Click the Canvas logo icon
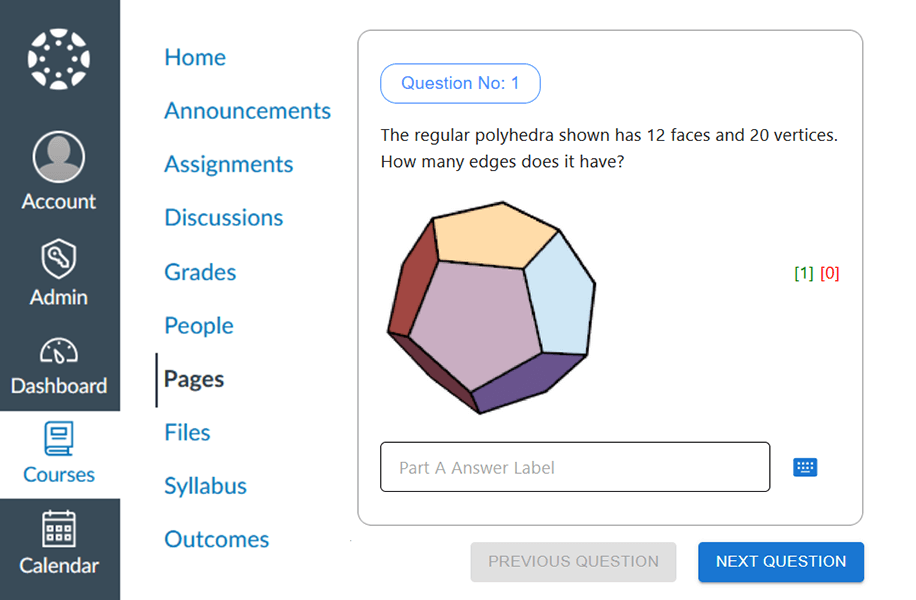Image resolution: width=916 pixels, height=600 pixels. pyautogui.click(x=59, y=59)
